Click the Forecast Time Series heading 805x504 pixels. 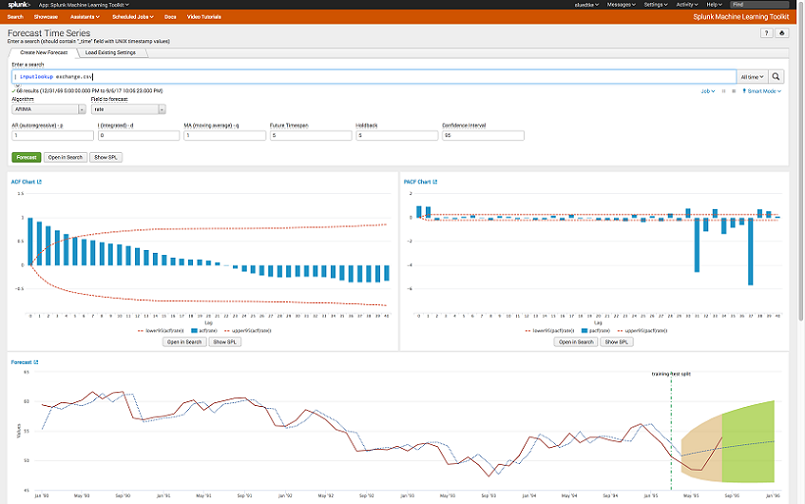pos(49,33)
